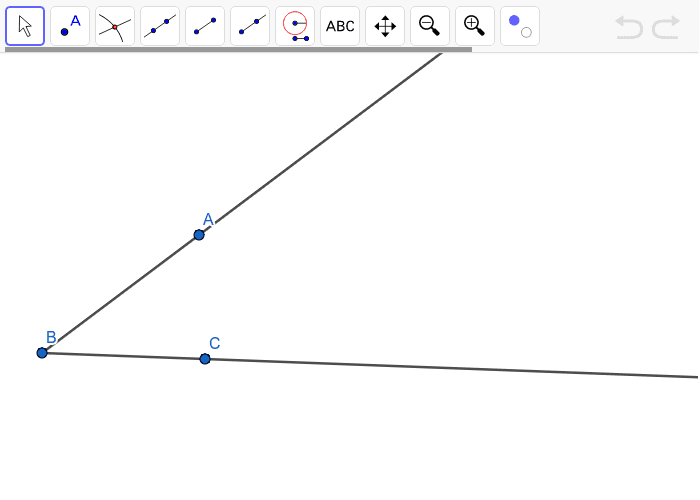Choose the Ray through two points tool
Screen dimensions: 700x500
point(250,26)
